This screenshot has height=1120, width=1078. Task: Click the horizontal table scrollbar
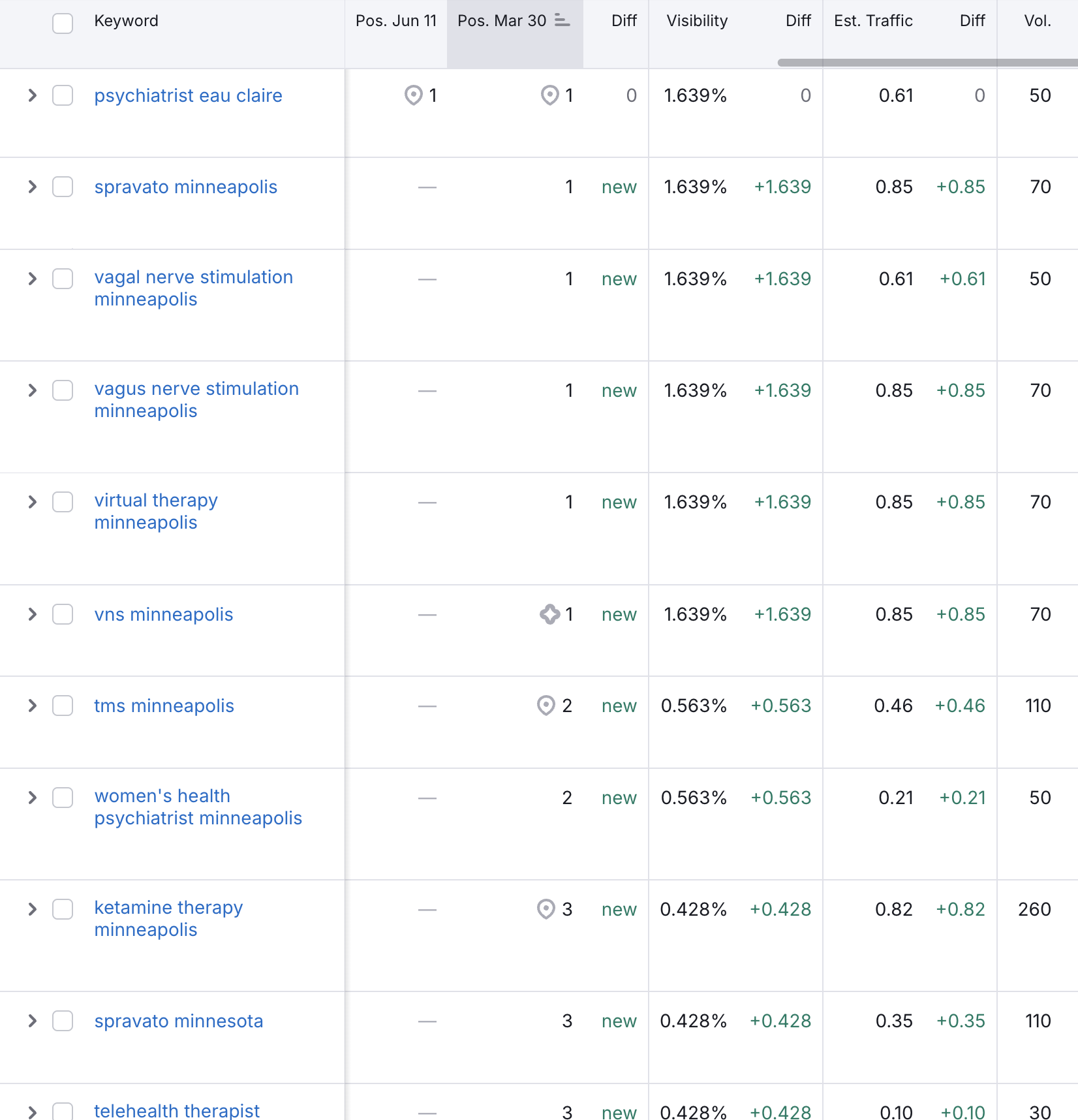coord(927,63)
